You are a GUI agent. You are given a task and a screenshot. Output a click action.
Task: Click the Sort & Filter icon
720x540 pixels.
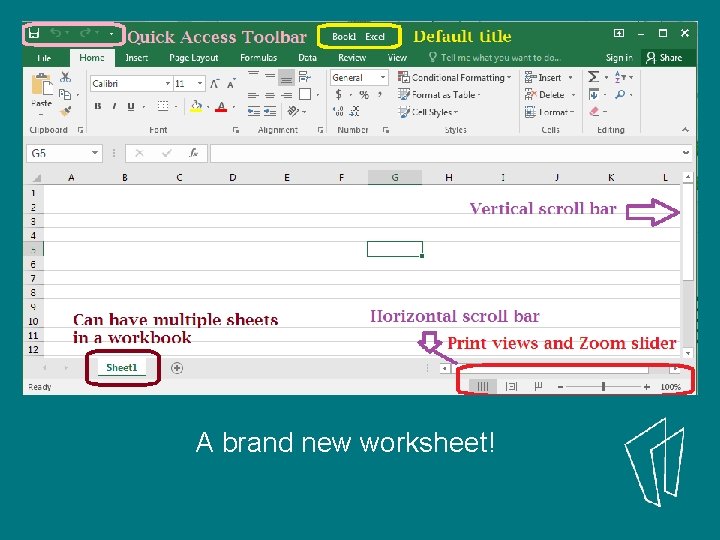pyautogui.click(x=620, y=77)
